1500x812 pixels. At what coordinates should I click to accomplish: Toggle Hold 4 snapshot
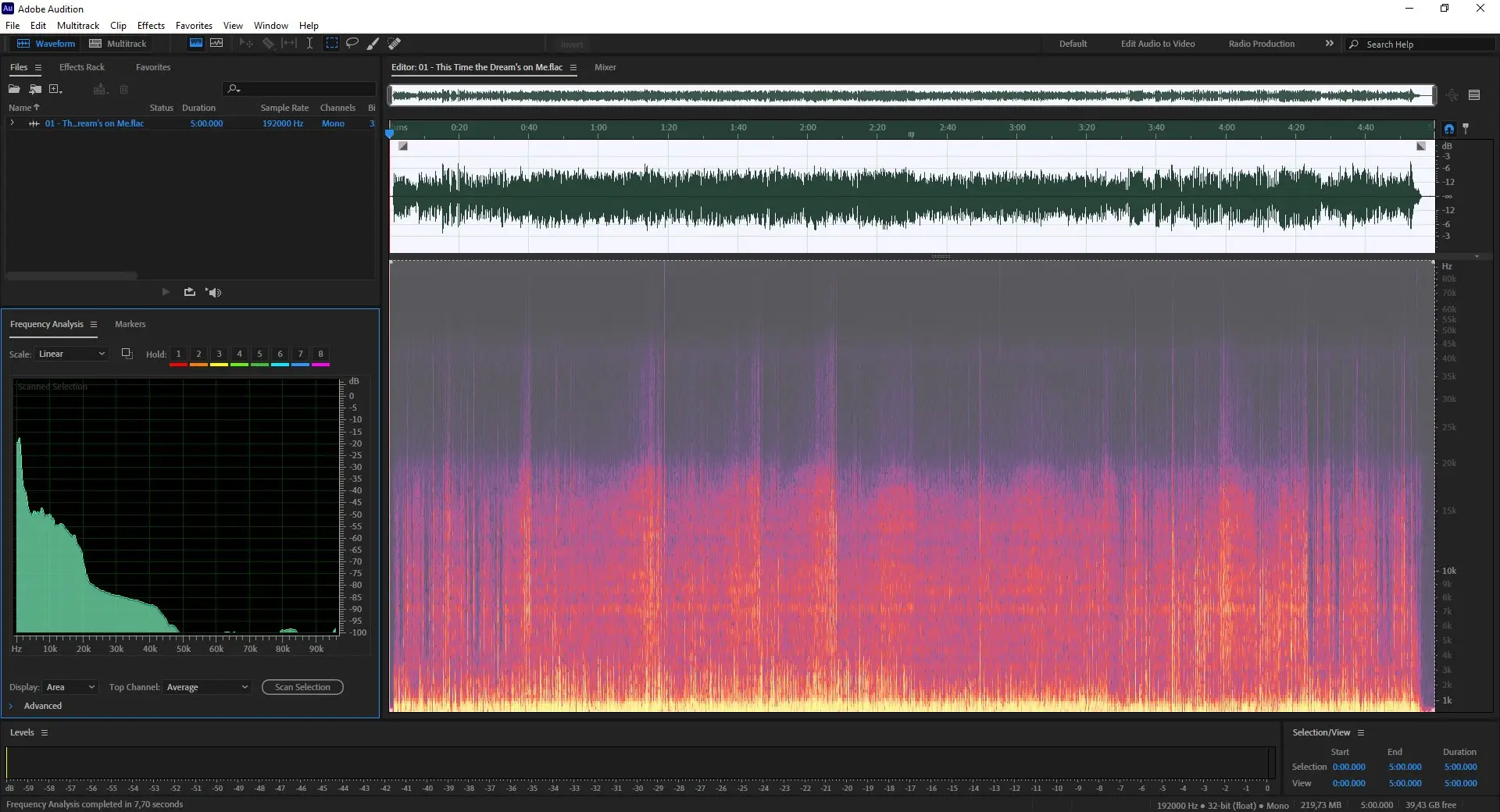click(x=239, y=354)
